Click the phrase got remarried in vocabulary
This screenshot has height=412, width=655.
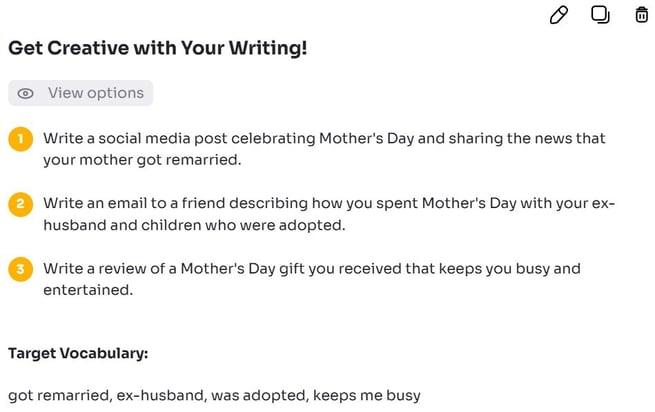pyautogui.click(x=60, y=395)
